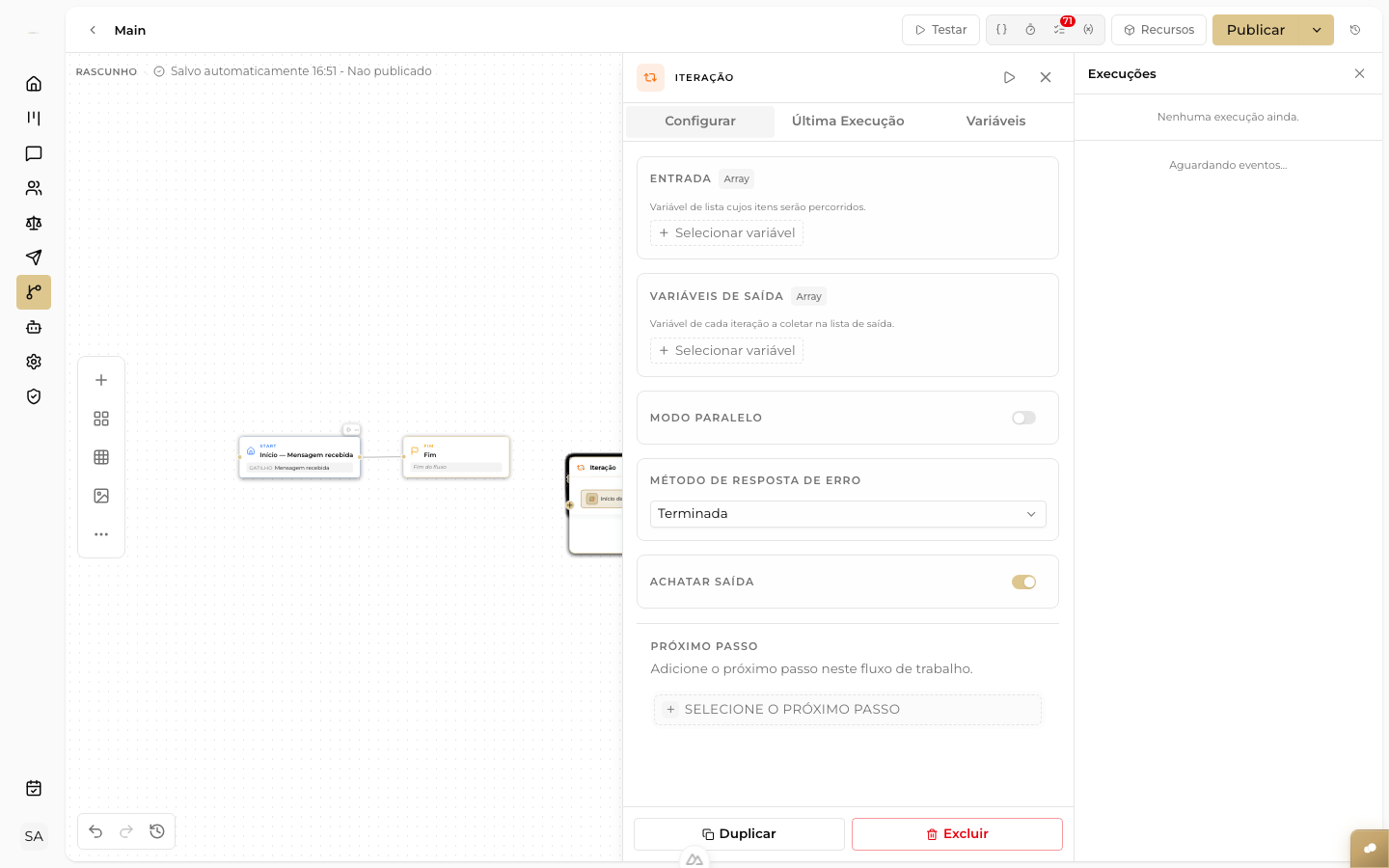Click the grid table tool on canvas
Screen dimensions: 1389x868
(101, 457)
